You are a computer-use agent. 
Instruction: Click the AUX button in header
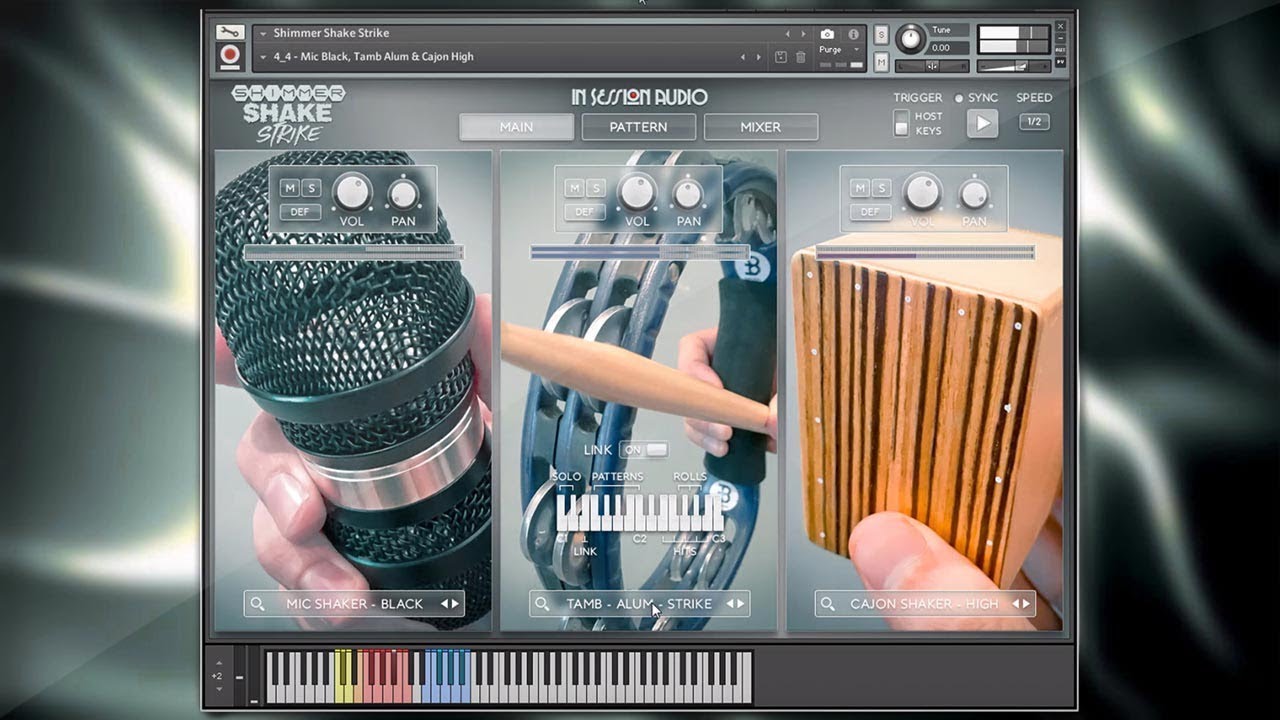coord(1061,50)
